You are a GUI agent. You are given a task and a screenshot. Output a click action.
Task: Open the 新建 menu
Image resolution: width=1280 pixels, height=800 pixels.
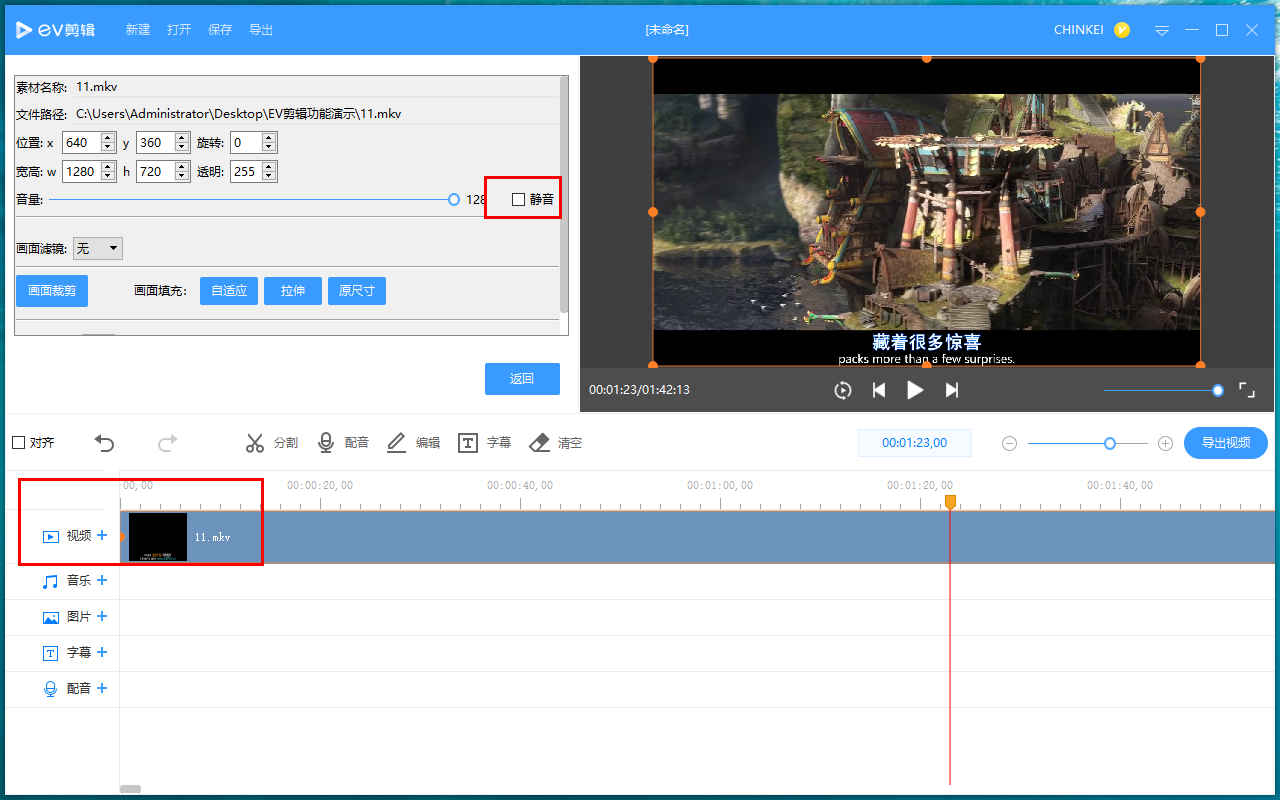coord(138,30)
